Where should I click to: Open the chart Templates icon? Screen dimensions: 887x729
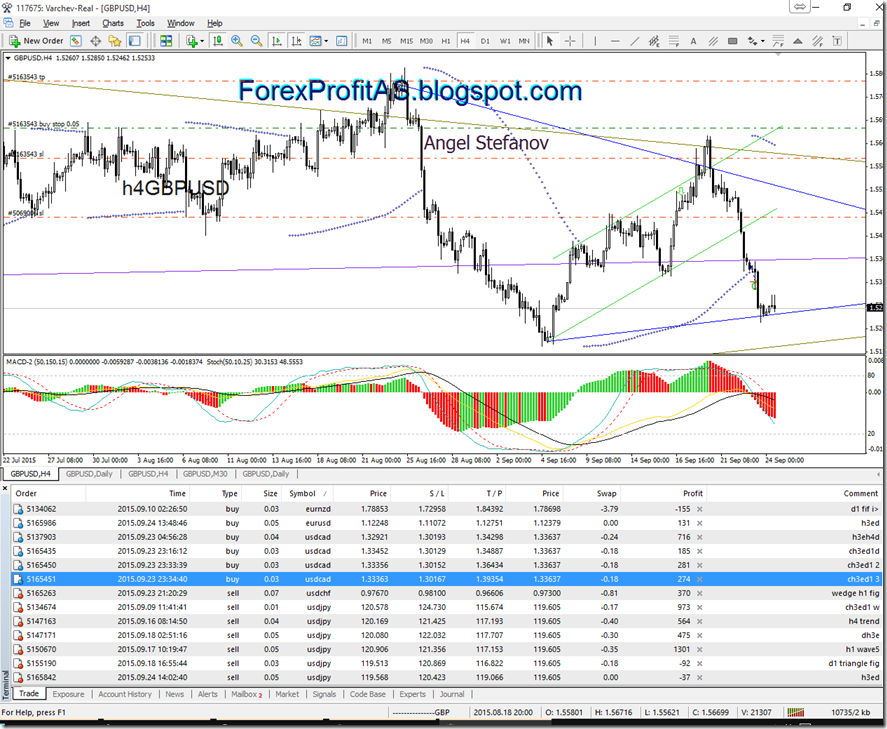click(341, 41)
